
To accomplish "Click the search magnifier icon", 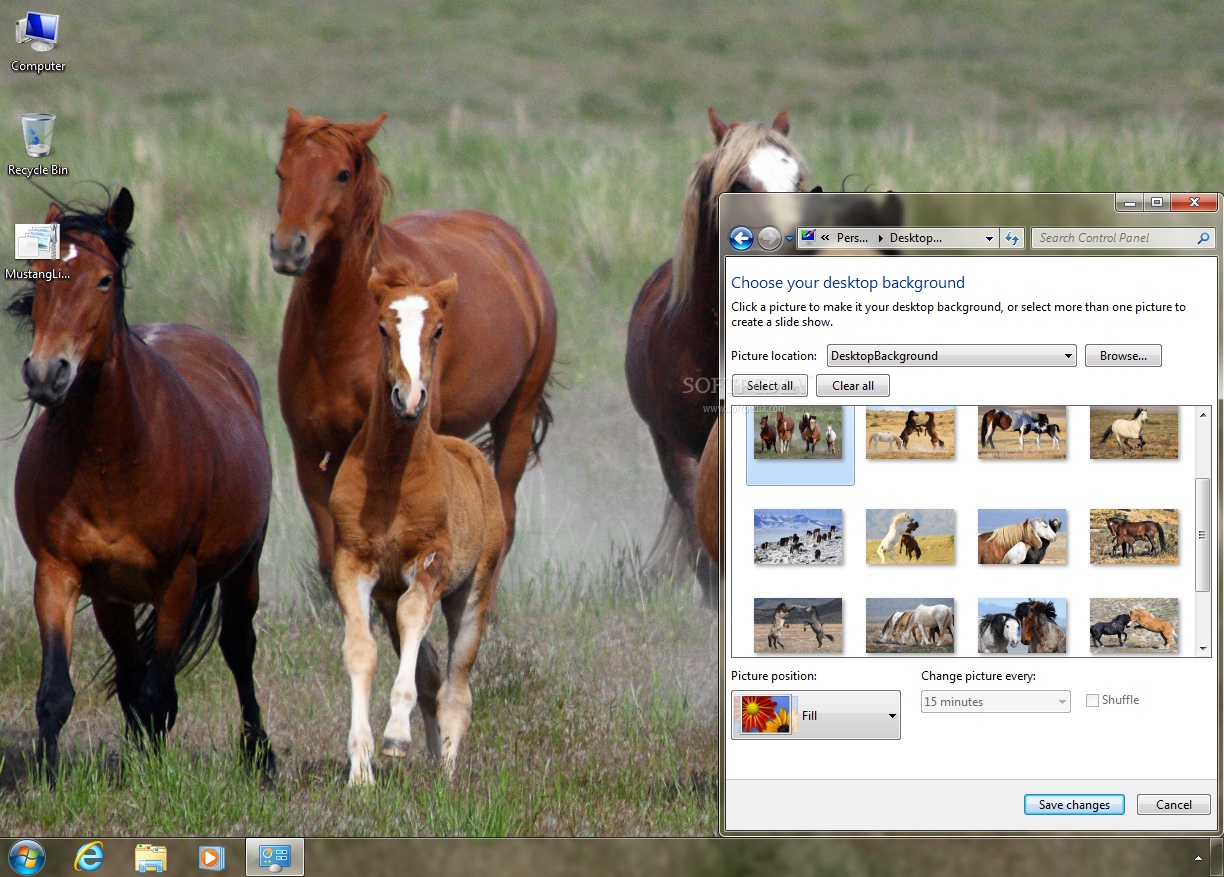I will [1203, 238].
